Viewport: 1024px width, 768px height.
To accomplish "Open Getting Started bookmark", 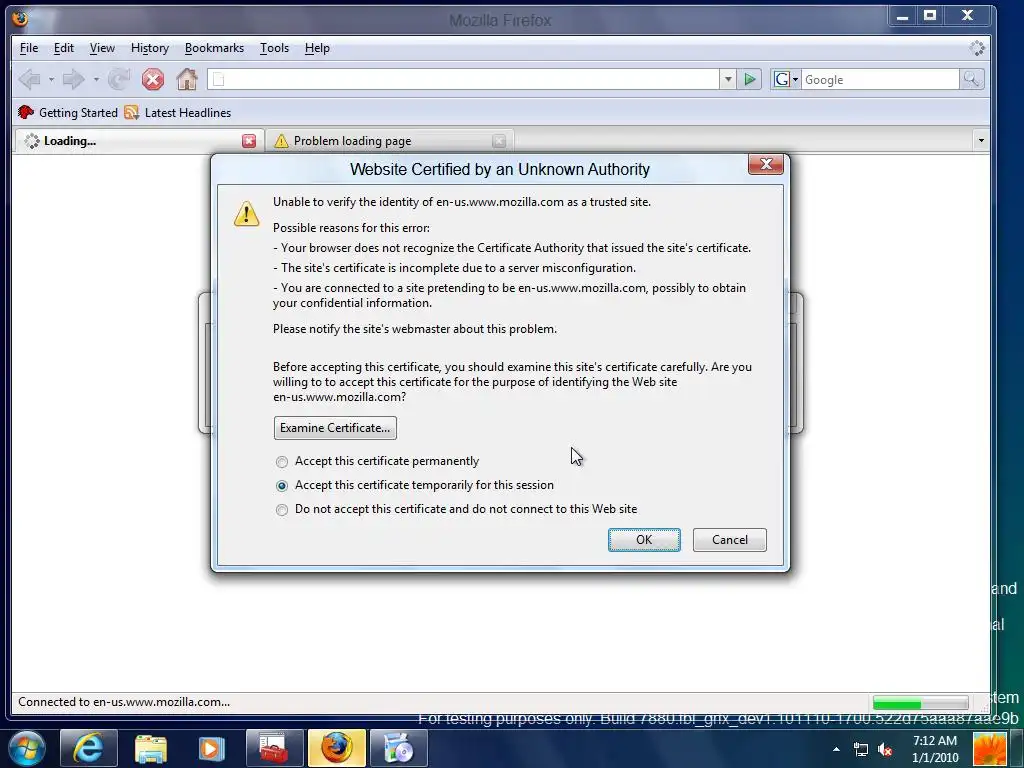I will pyautogui.click(x=67, y=112).
